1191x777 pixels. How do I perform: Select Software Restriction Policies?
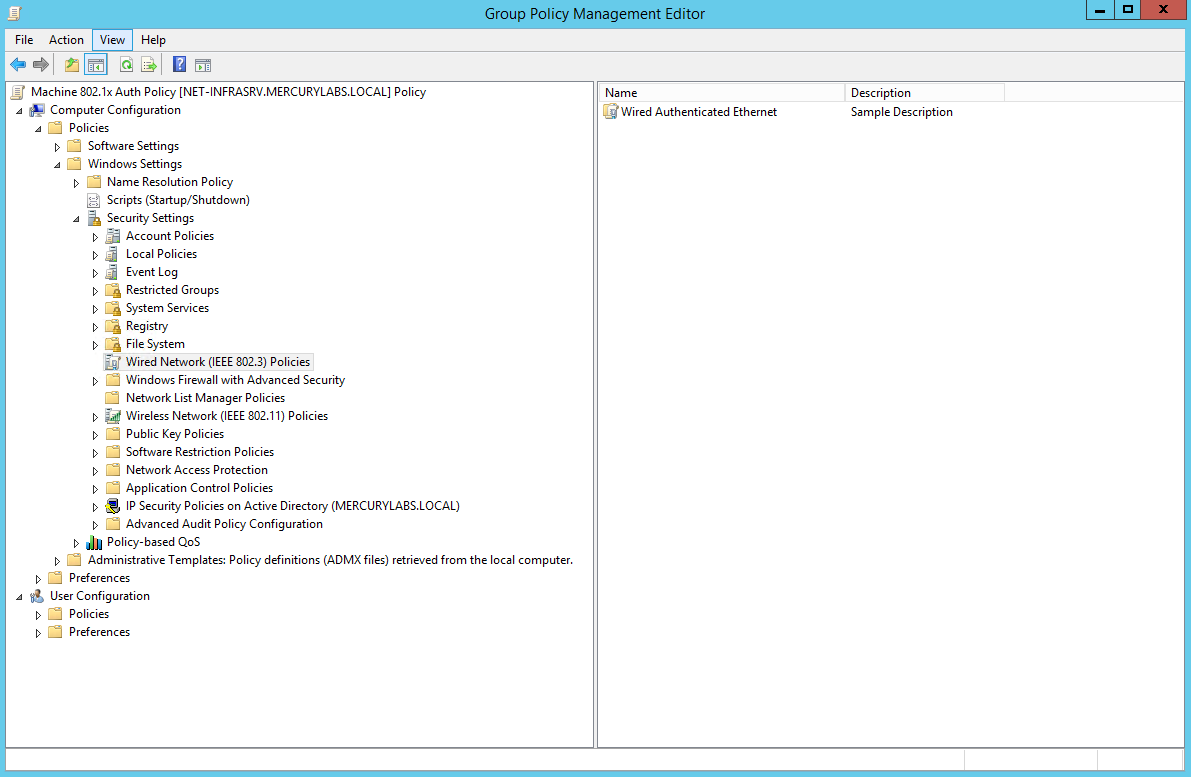tap(200, 452)
